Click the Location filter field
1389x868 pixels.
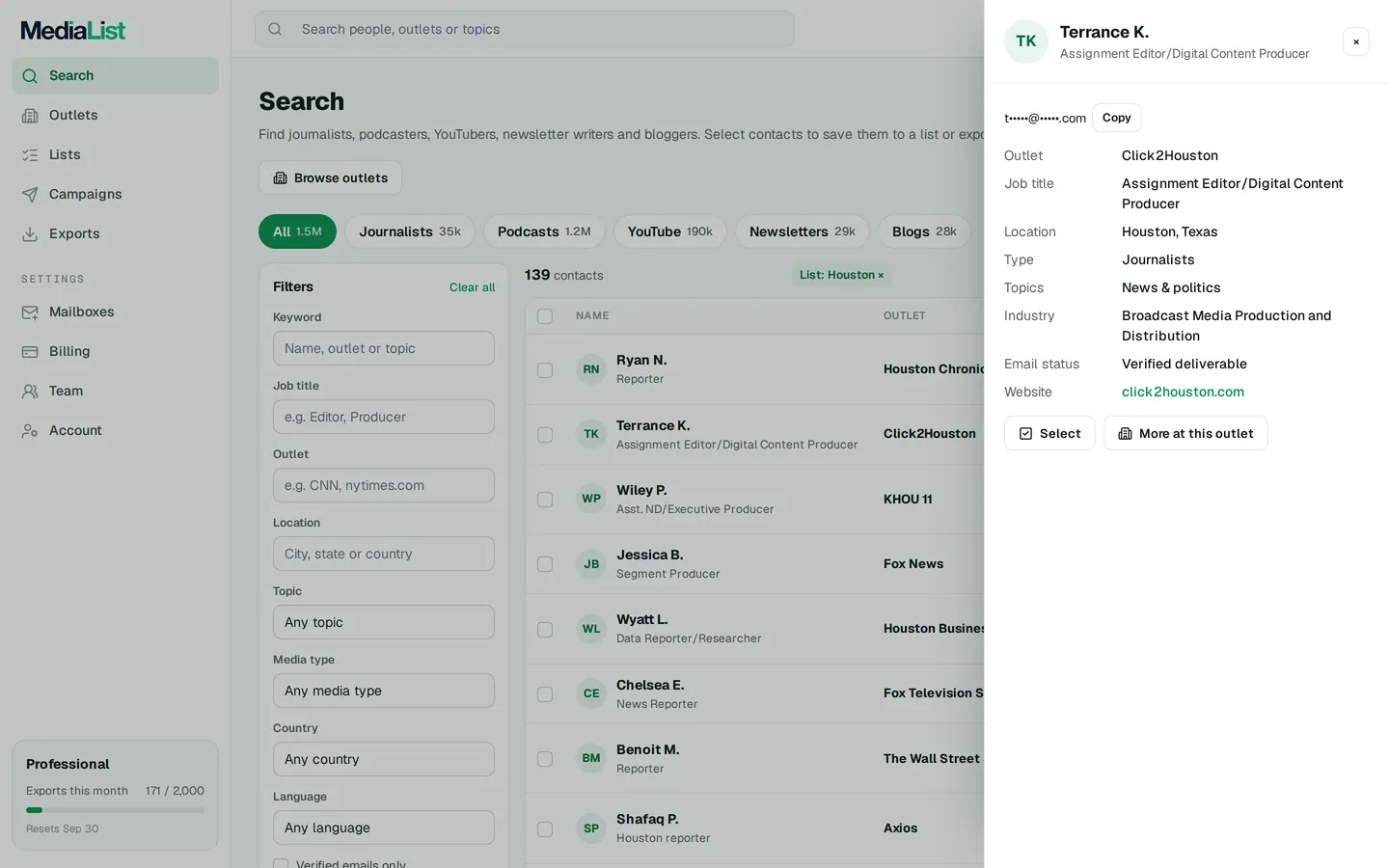click(x=384, y=554)
